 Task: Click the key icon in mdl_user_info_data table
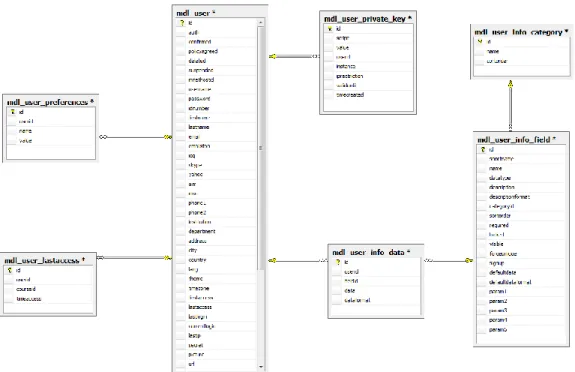pyautogui.click(x=338, y=262)
